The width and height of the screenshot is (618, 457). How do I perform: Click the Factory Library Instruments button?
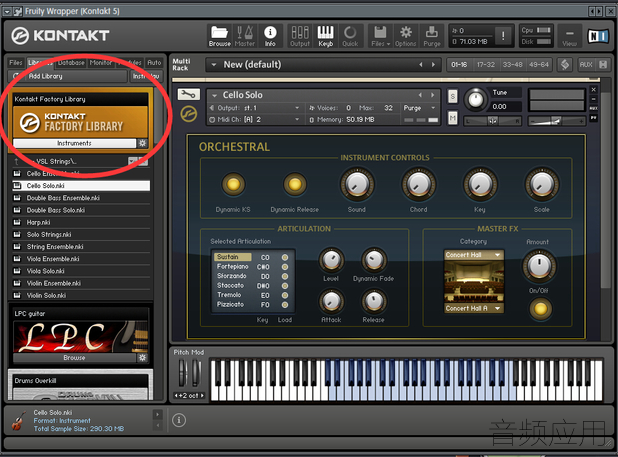pos(74,143)
